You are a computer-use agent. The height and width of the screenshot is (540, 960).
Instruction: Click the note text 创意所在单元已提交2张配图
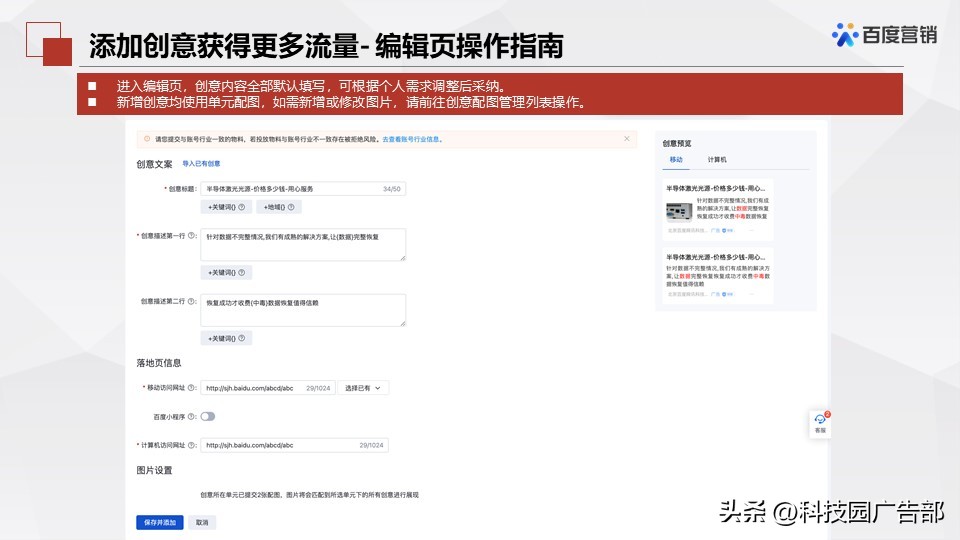click(x=242, y=495)
